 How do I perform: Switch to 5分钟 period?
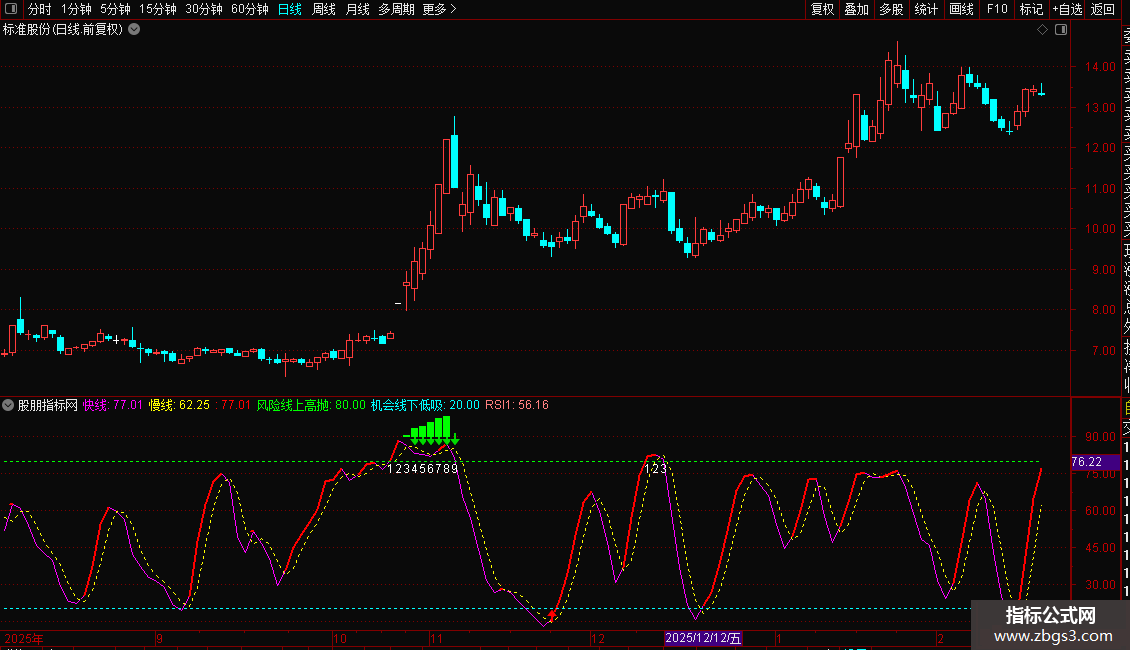click(x=115, y=9)
